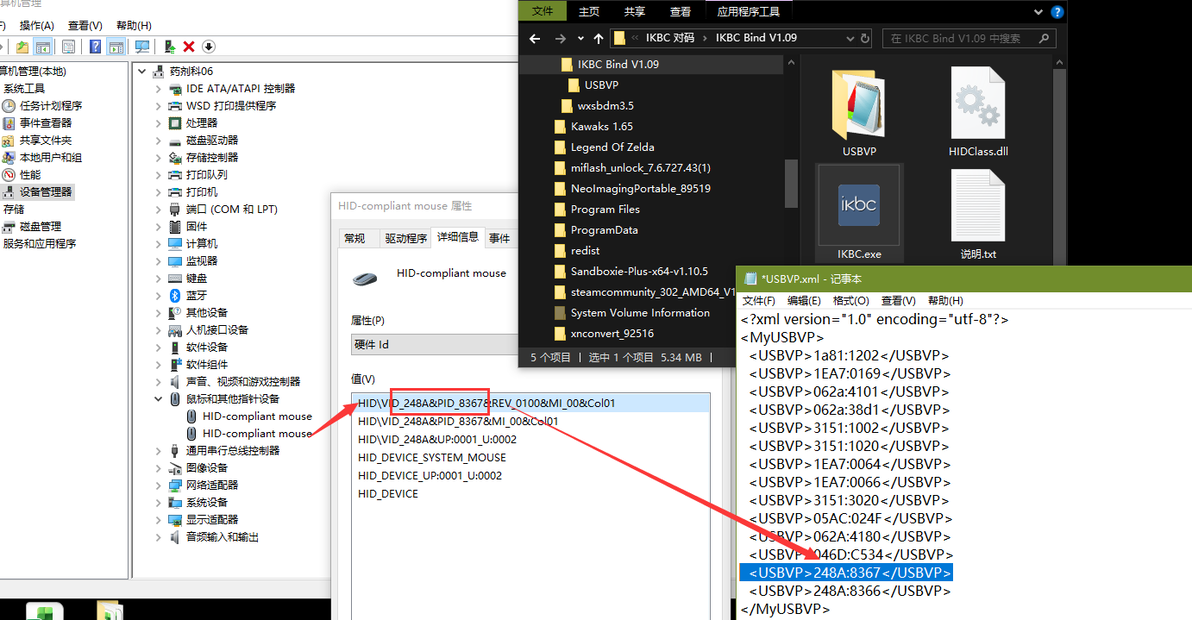
Task: Expand the 处理器 device category
Action: click(158, 123)
